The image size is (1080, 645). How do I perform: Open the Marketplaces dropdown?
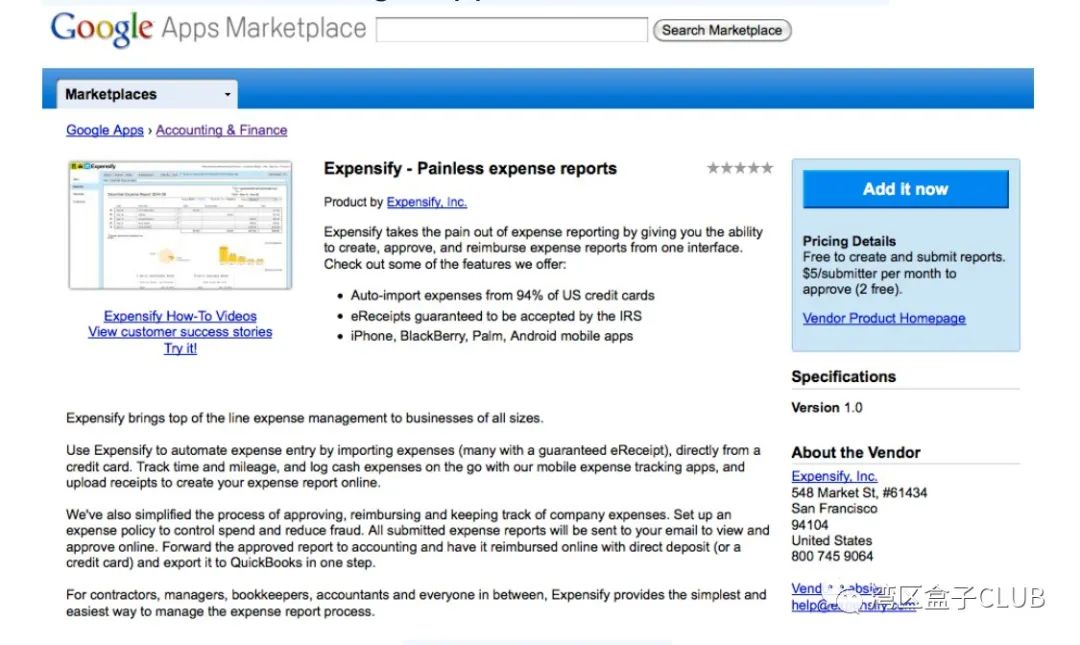[x=147, y=94]
